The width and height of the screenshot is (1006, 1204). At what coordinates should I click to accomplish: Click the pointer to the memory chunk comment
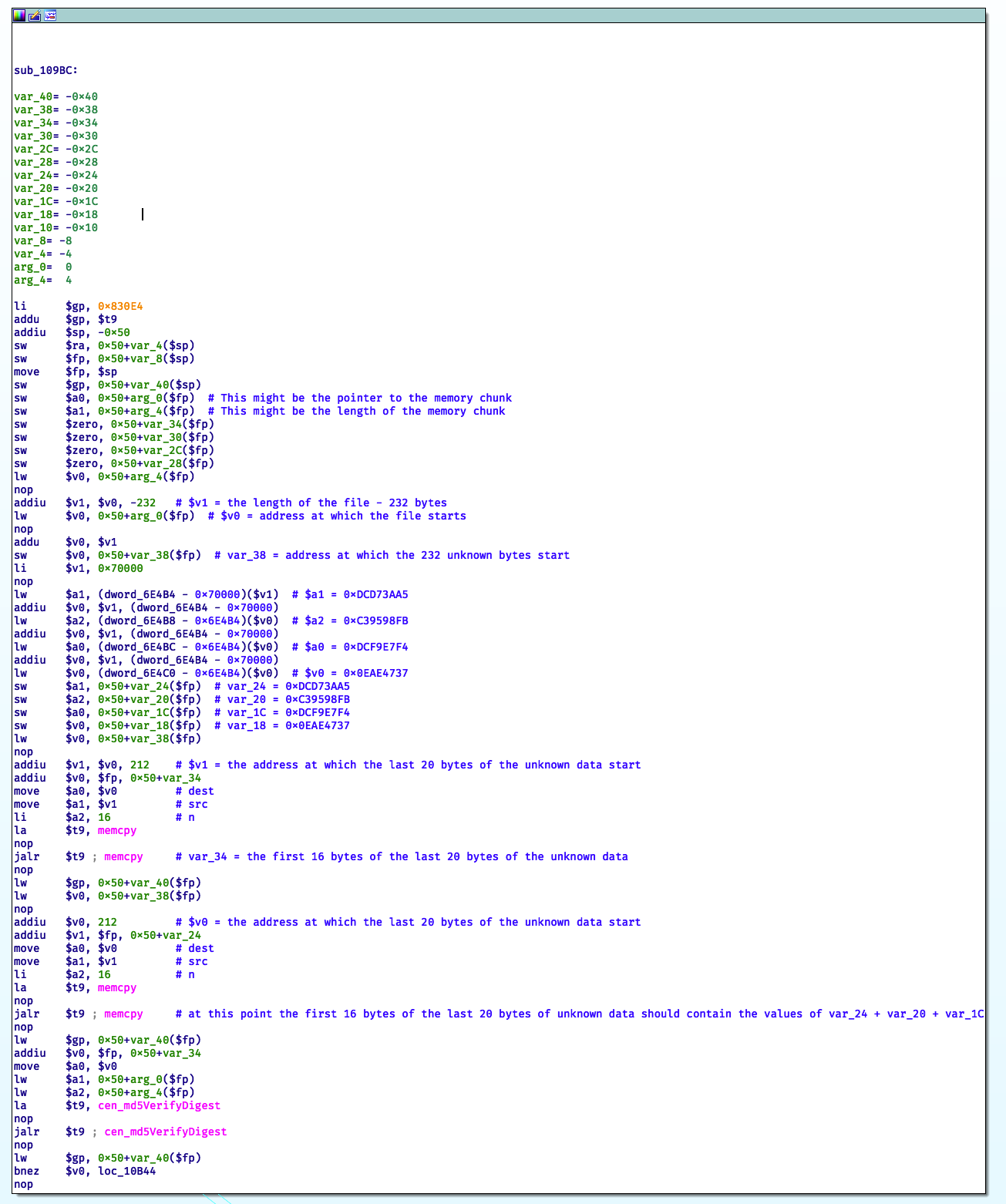pos(359,398)
